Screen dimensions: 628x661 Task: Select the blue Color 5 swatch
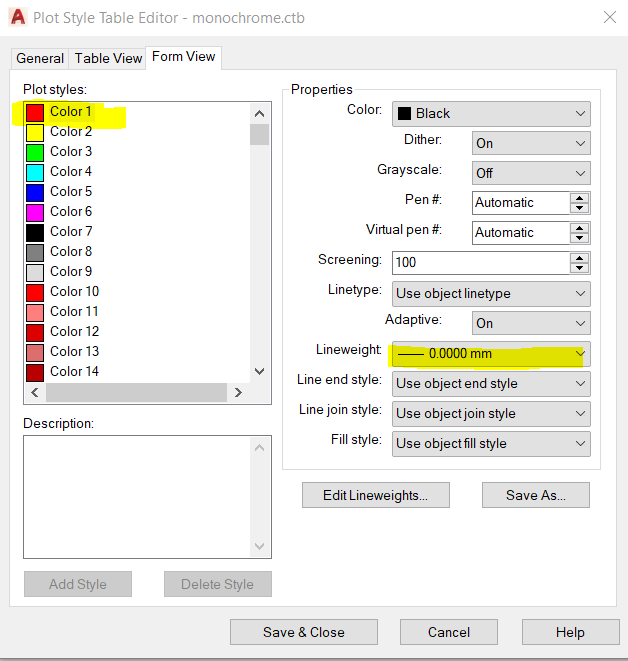pyautogui.click(x=35, y=193)
